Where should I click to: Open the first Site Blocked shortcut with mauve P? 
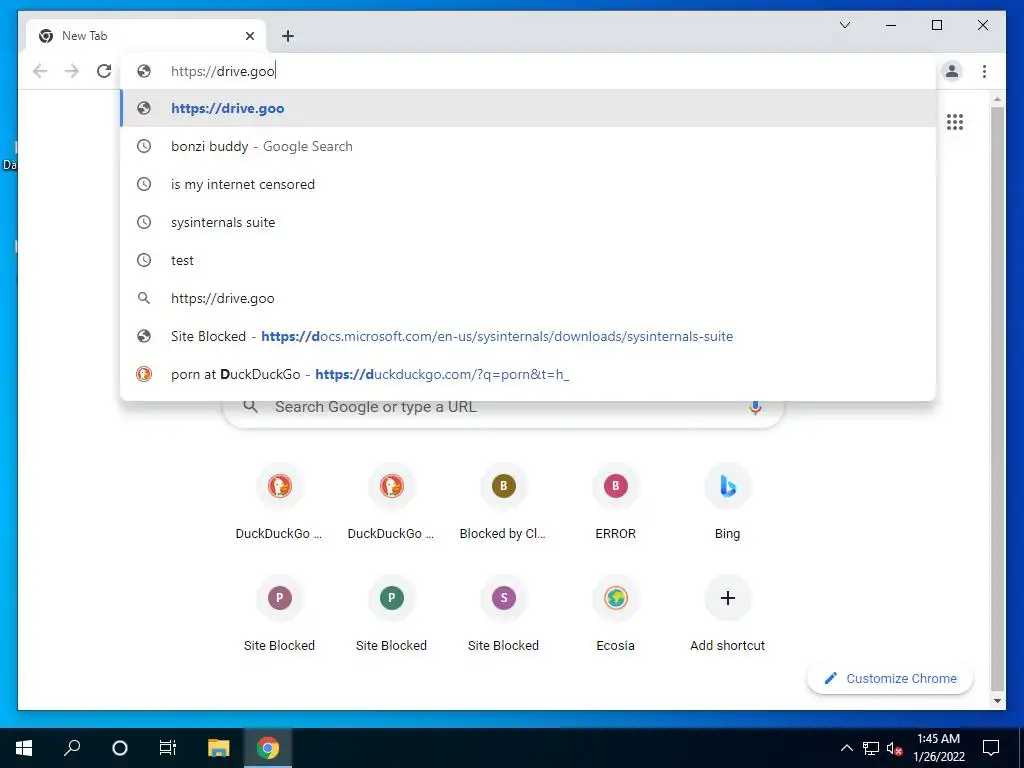coord(280,615)
